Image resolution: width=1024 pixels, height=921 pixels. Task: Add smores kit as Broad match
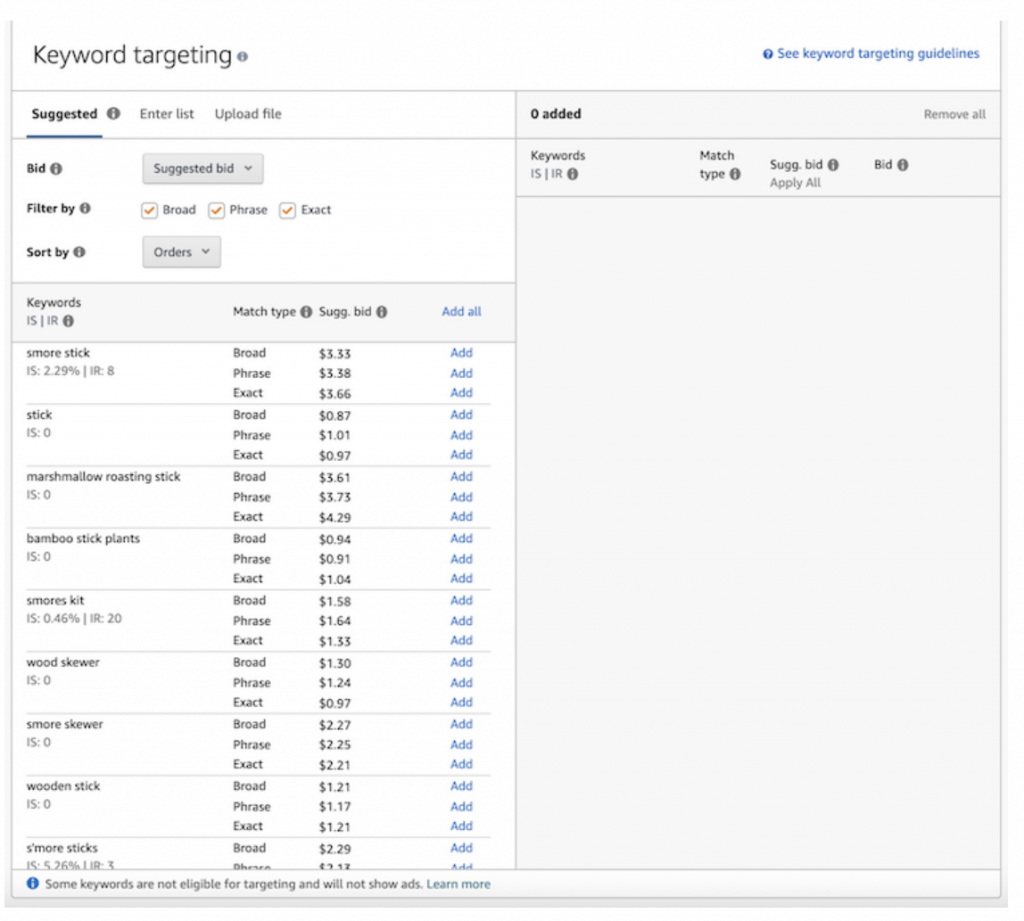[x=461, y=600]
